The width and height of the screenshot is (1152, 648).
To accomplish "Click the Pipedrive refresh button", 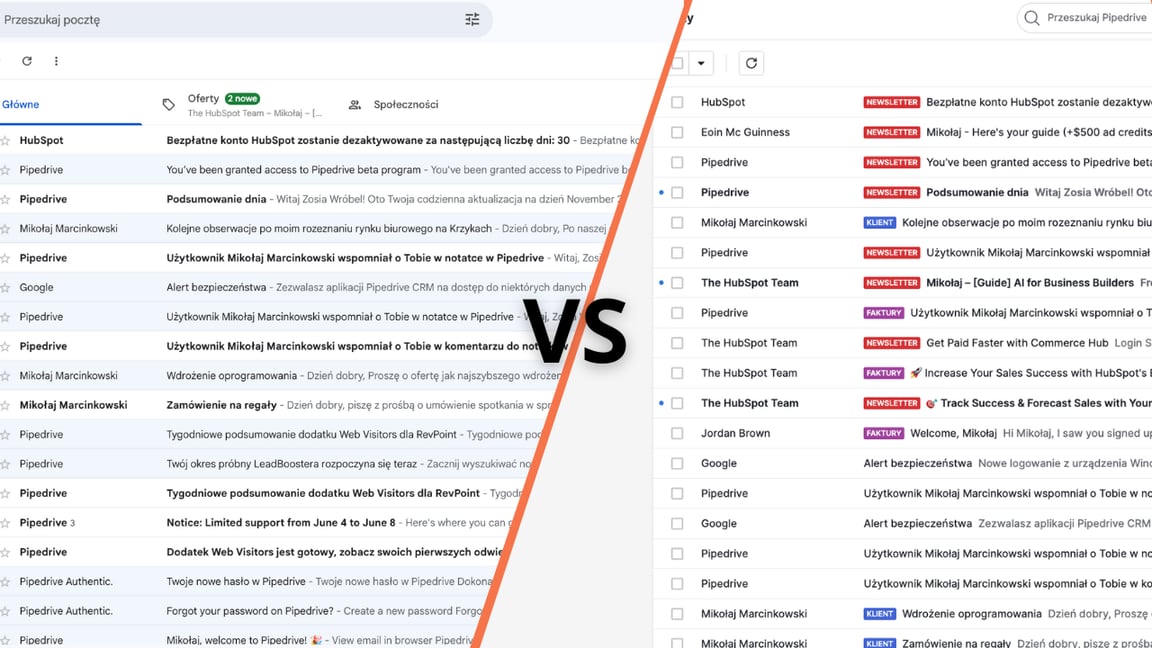I will coord(751,63).
